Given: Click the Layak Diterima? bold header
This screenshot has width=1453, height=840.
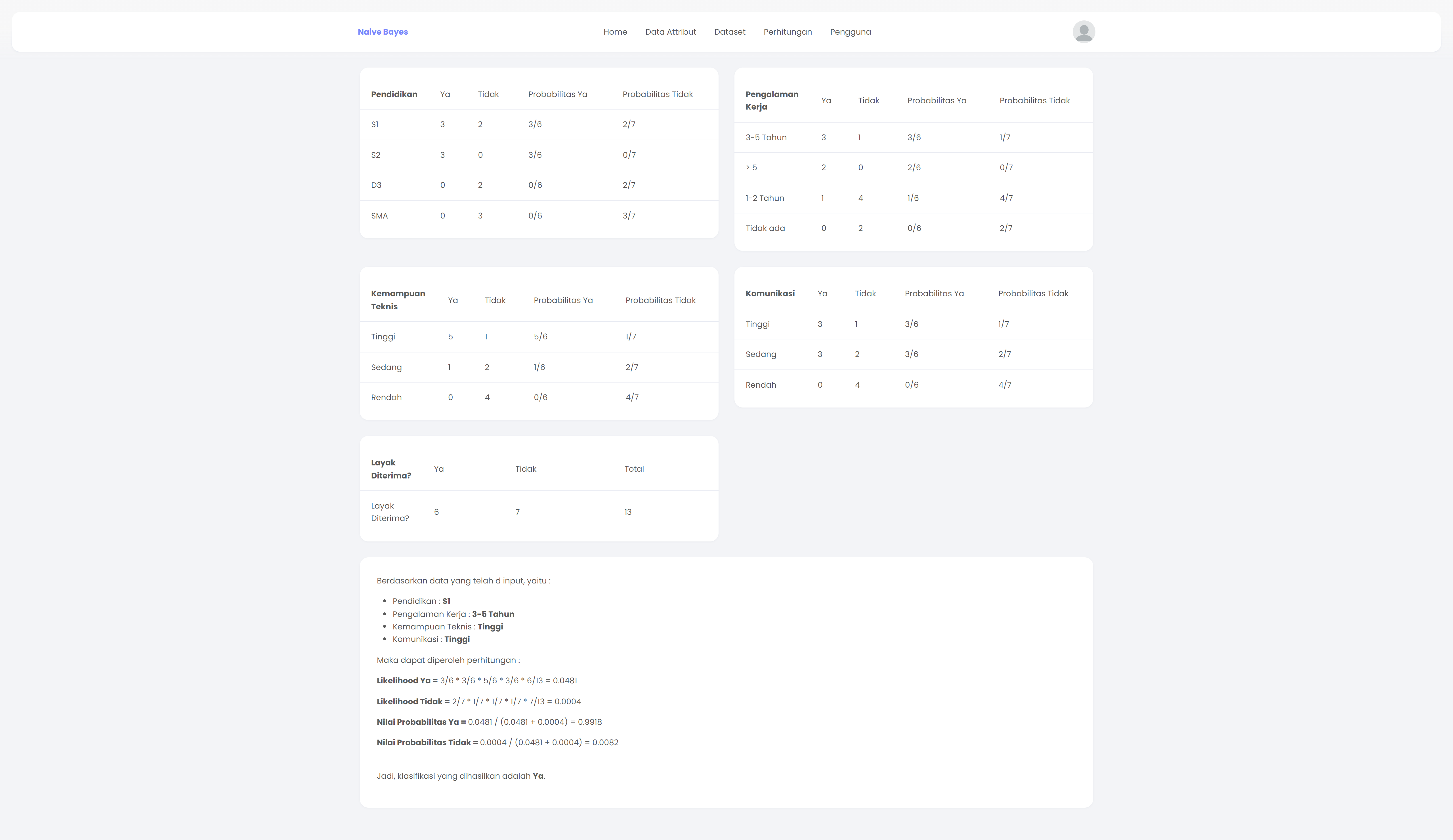Looking at the screenshot, I should tap(391, 469).
